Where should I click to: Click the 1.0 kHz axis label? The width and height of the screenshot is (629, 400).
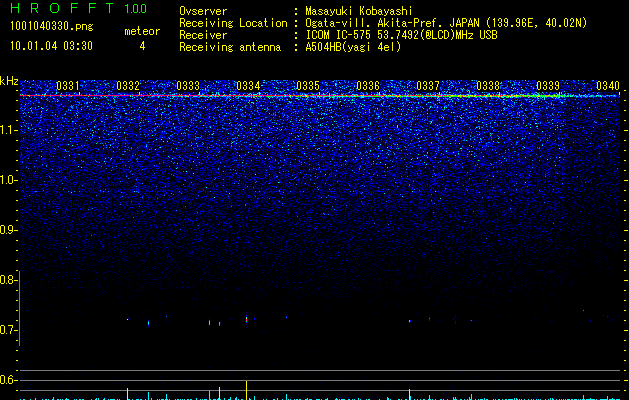tap(9, 180)
